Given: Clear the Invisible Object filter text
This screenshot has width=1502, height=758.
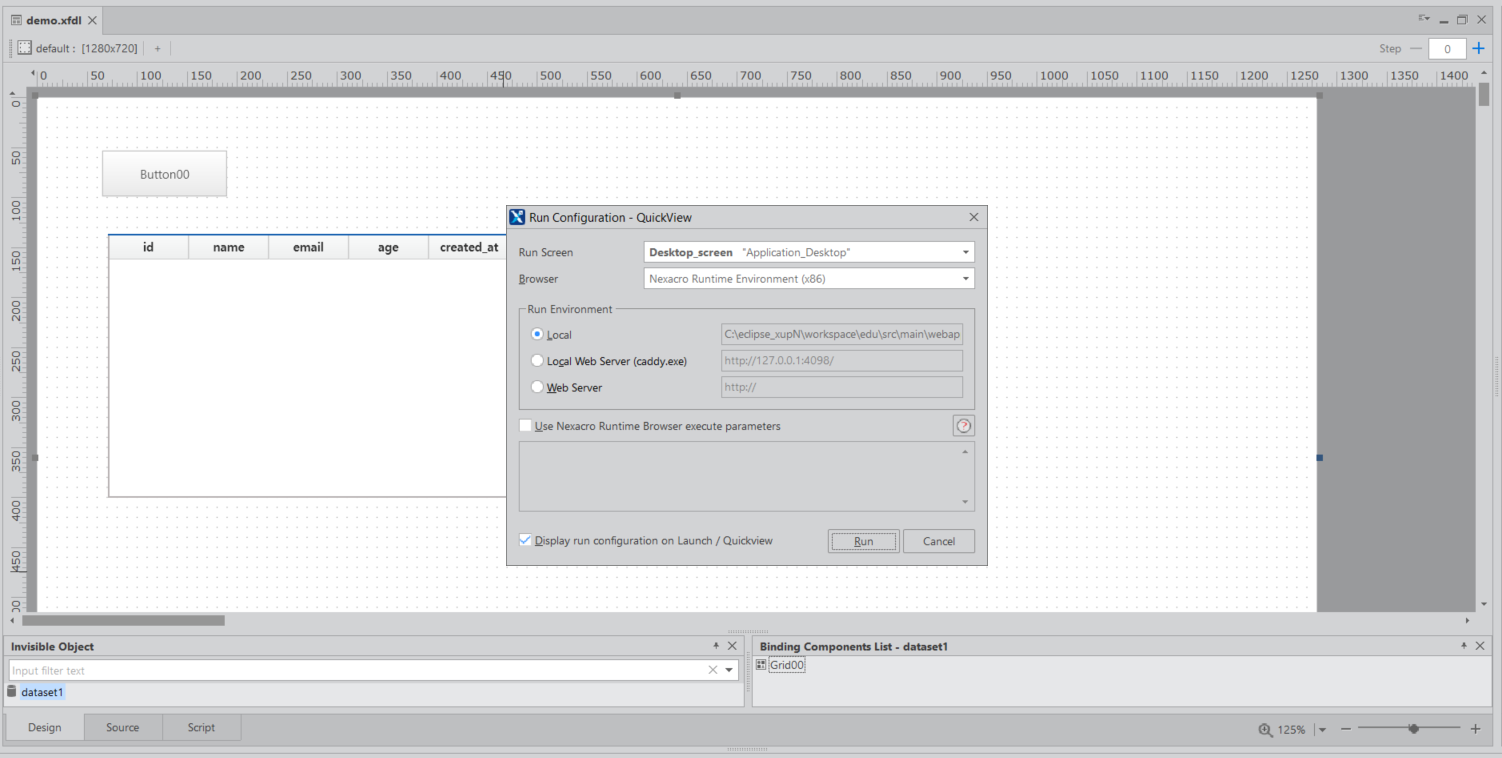Looking at the screenshot, I should tap(713, 670).
